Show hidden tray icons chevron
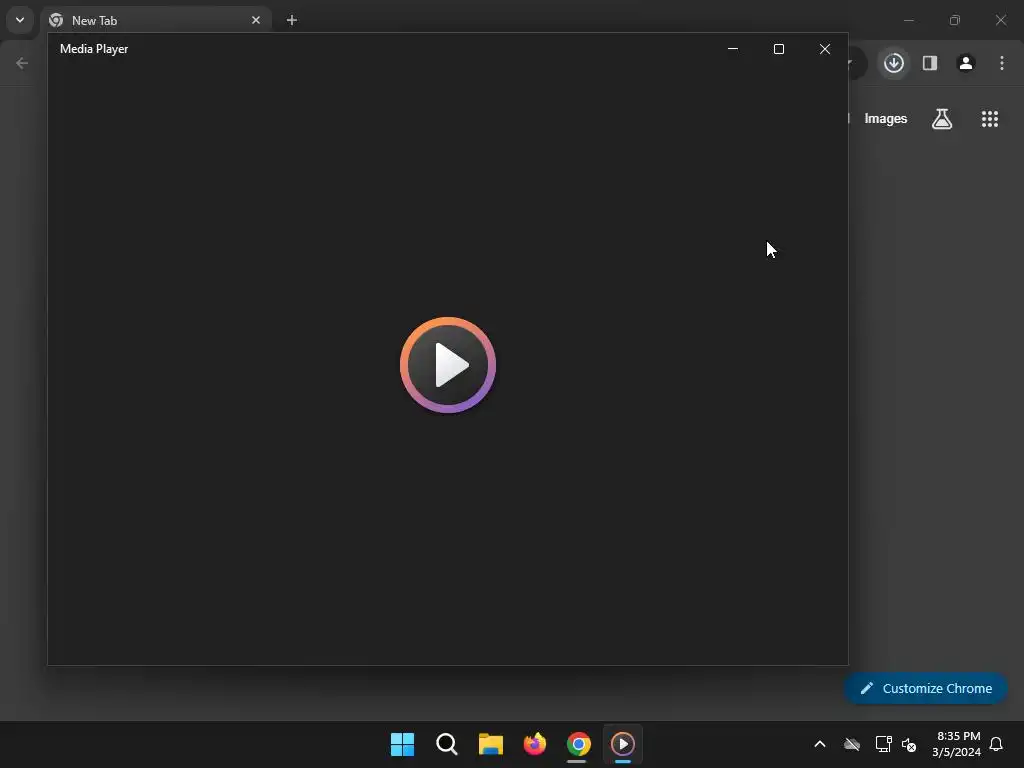 pos(820,744)
